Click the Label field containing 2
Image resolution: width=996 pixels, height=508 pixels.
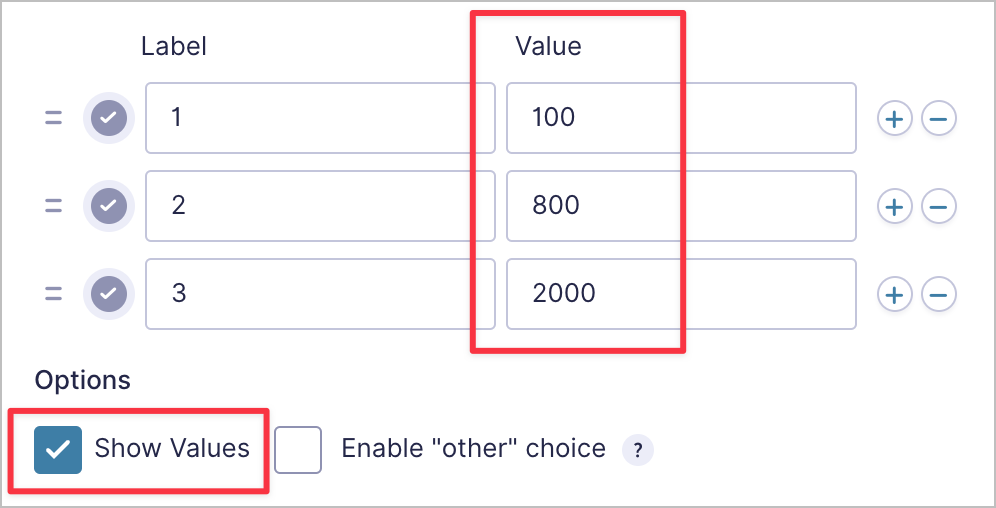tap(320, 207)
